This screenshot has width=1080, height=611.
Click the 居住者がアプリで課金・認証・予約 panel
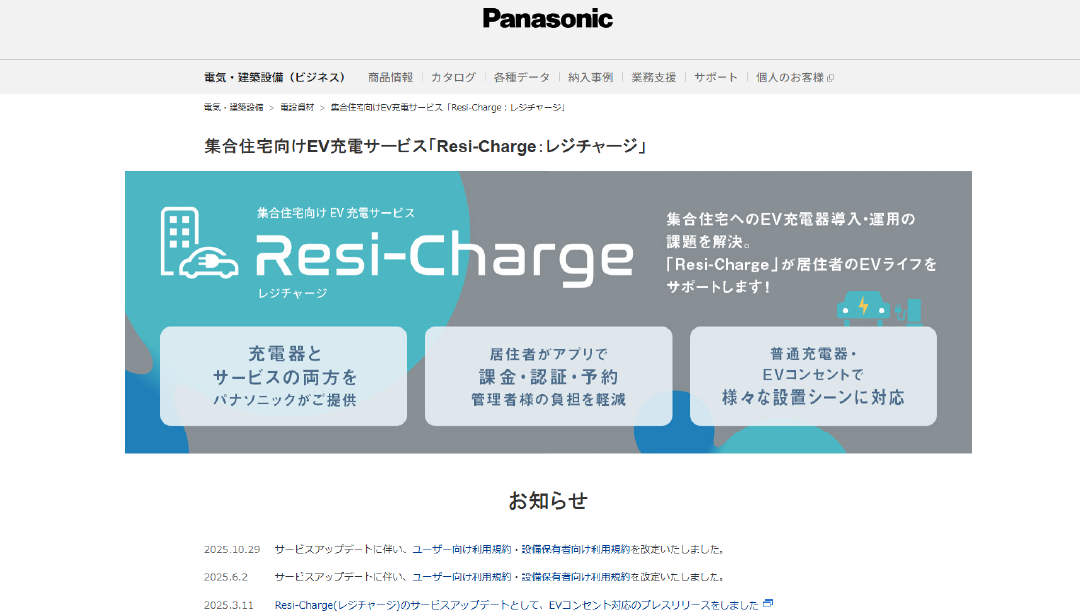pos(548,375)
